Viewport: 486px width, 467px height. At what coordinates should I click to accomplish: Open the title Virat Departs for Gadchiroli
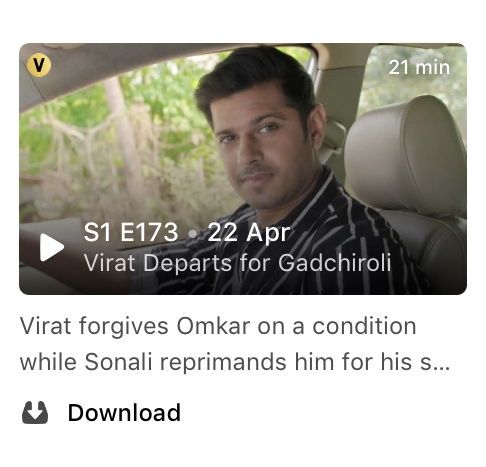point(237,263)
